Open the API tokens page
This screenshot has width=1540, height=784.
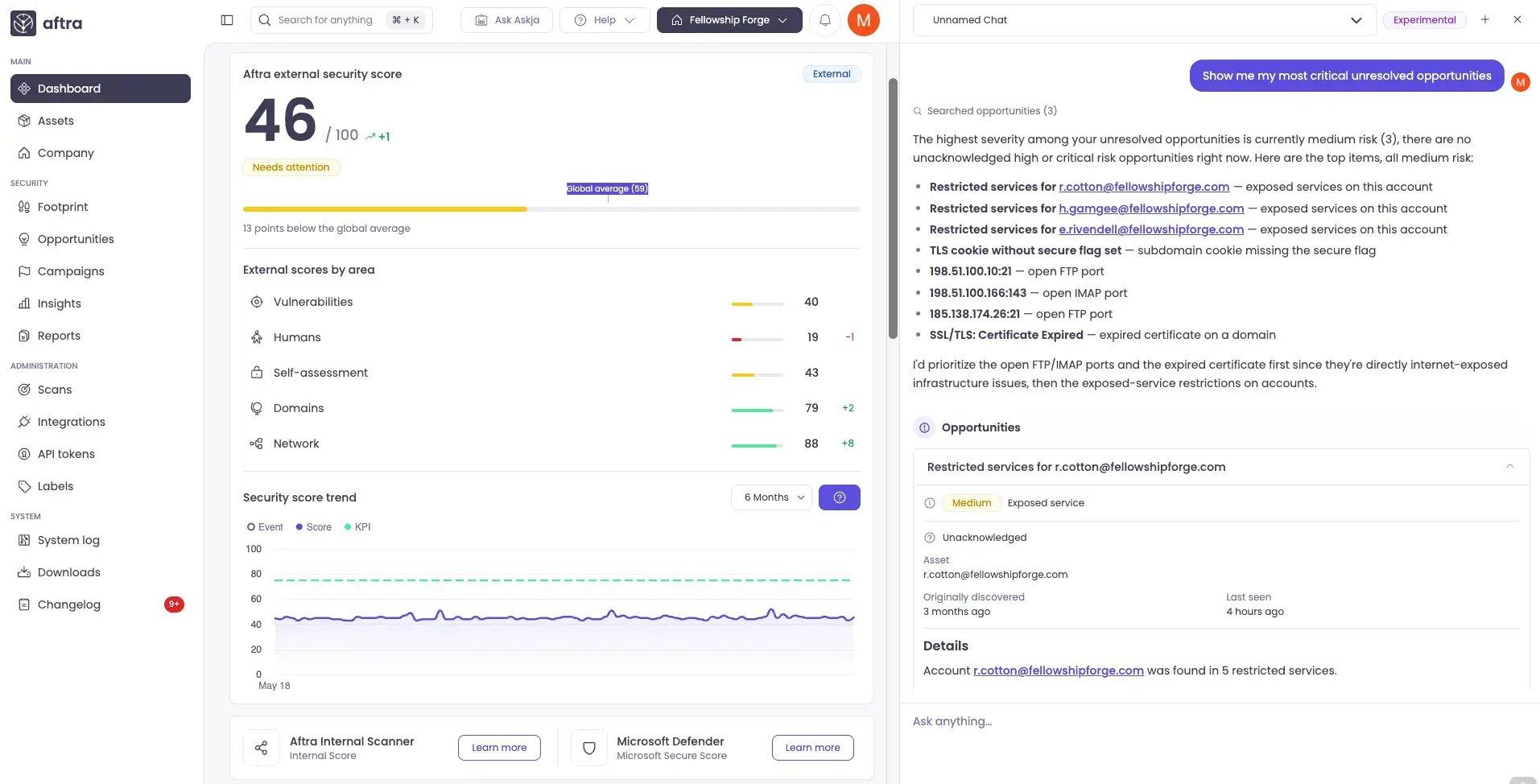click(x=101, y=454)
